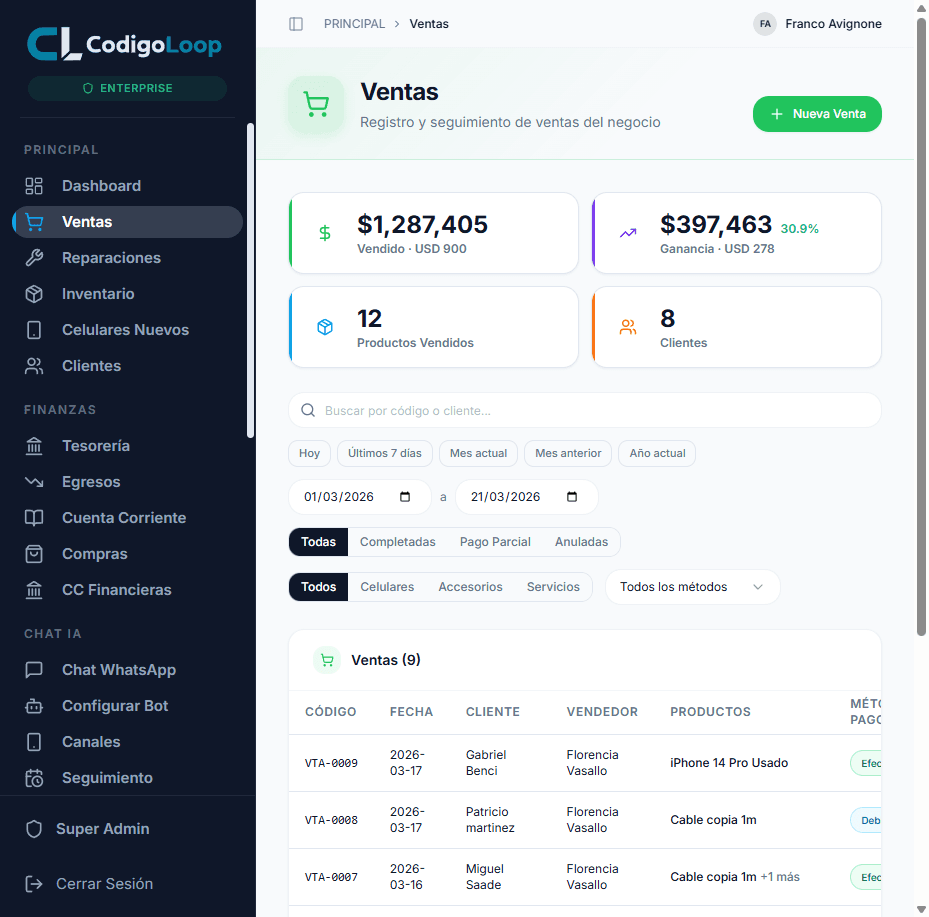
Task: Activate the Celulares product filter
Action: coord(387,587)
